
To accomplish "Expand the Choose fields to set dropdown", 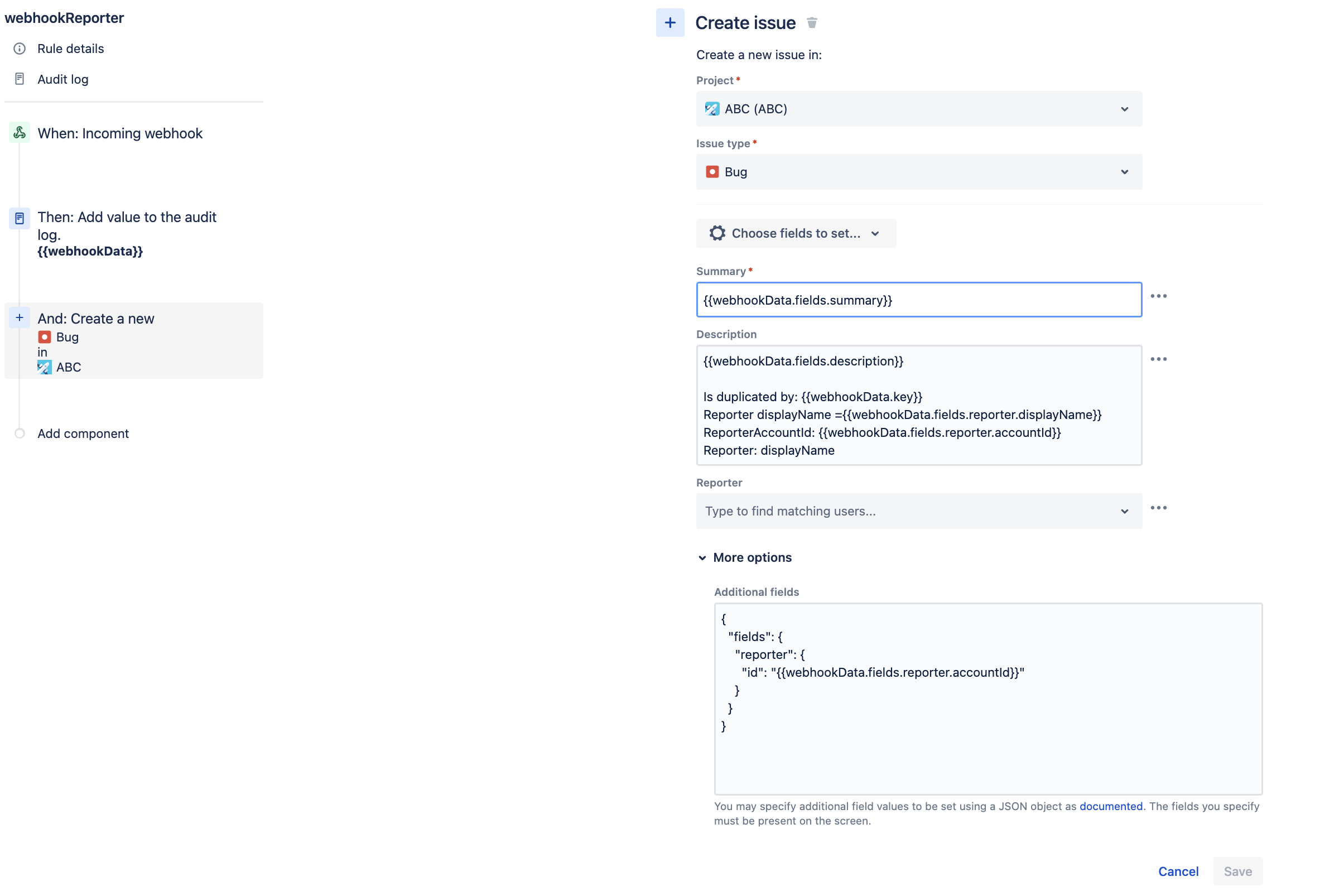I will click(x=794, y=232).
